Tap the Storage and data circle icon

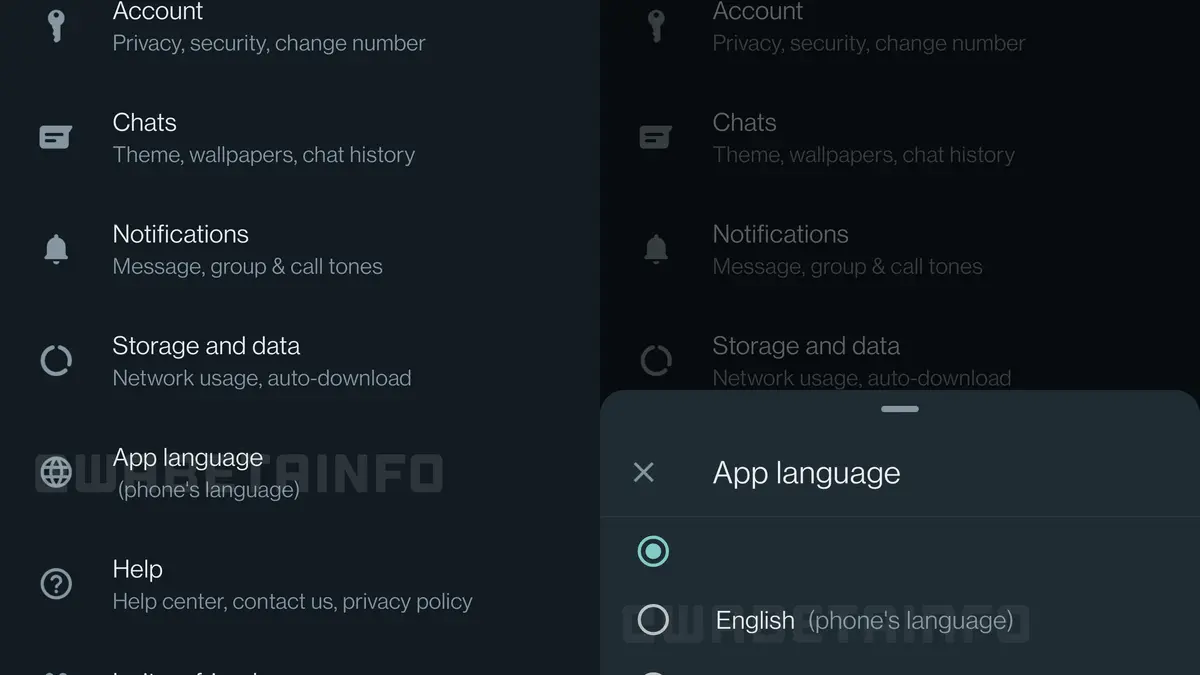click(x=56, y=360)
